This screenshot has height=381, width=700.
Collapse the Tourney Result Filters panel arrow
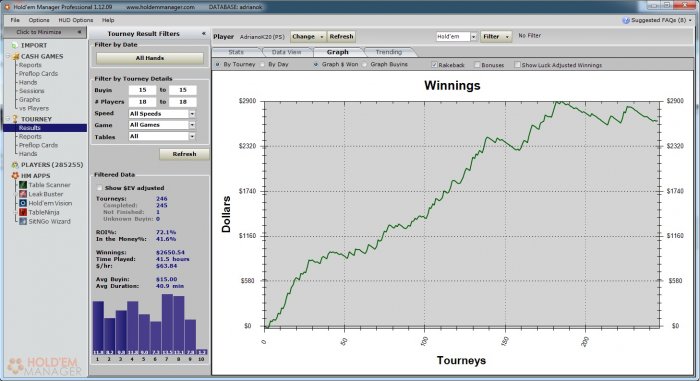pyautogui.click(x=204, y=33)
